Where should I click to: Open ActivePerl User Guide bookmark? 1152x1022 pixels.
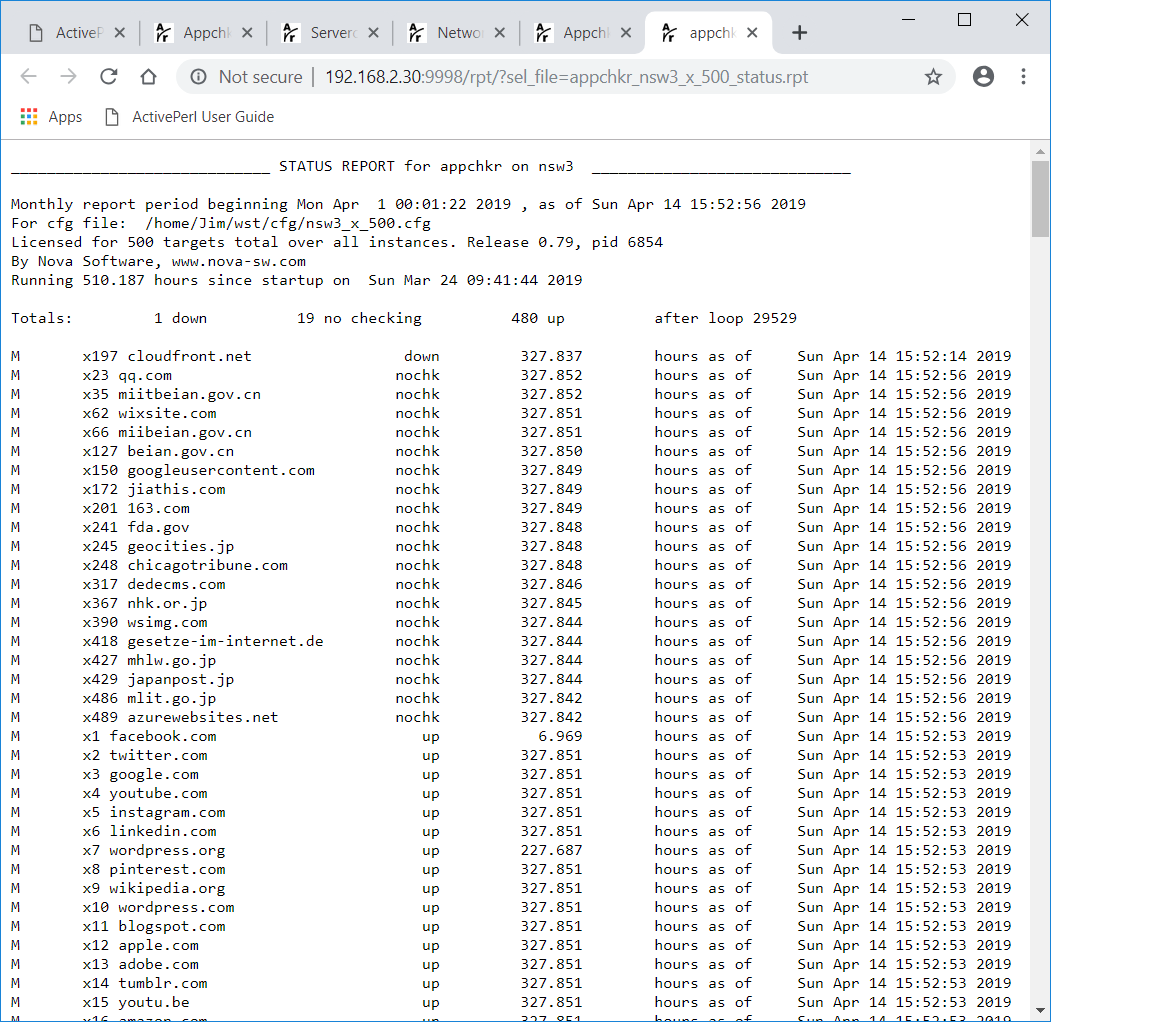point(190,117)
